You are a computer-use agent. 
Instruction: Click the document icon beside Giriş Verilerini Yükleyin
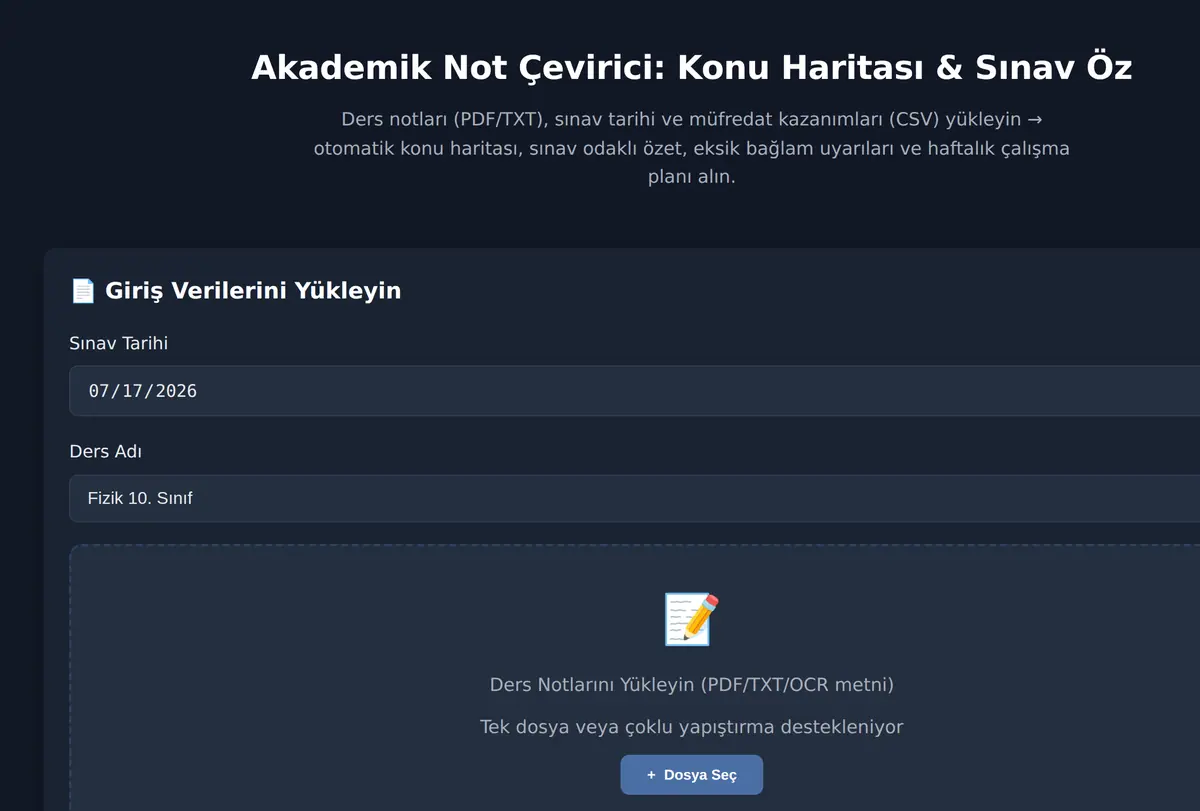83,291
